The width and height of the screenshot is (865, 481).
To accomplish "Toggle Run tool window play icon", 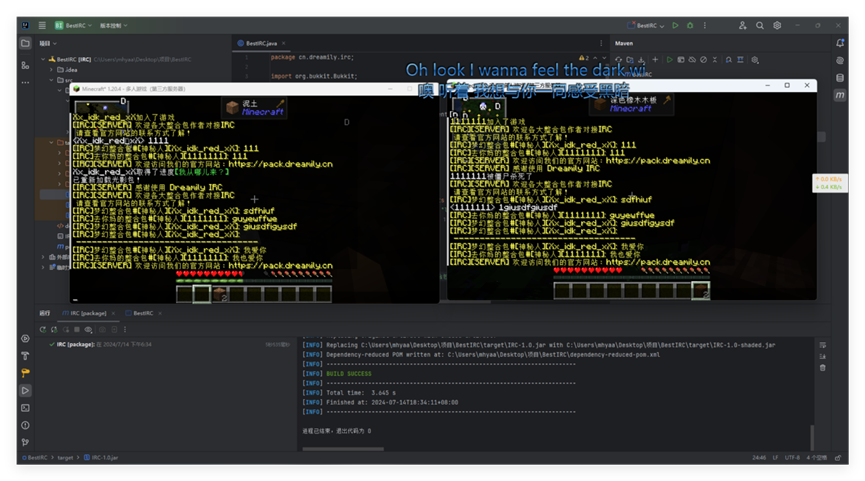I will [25, 391].
